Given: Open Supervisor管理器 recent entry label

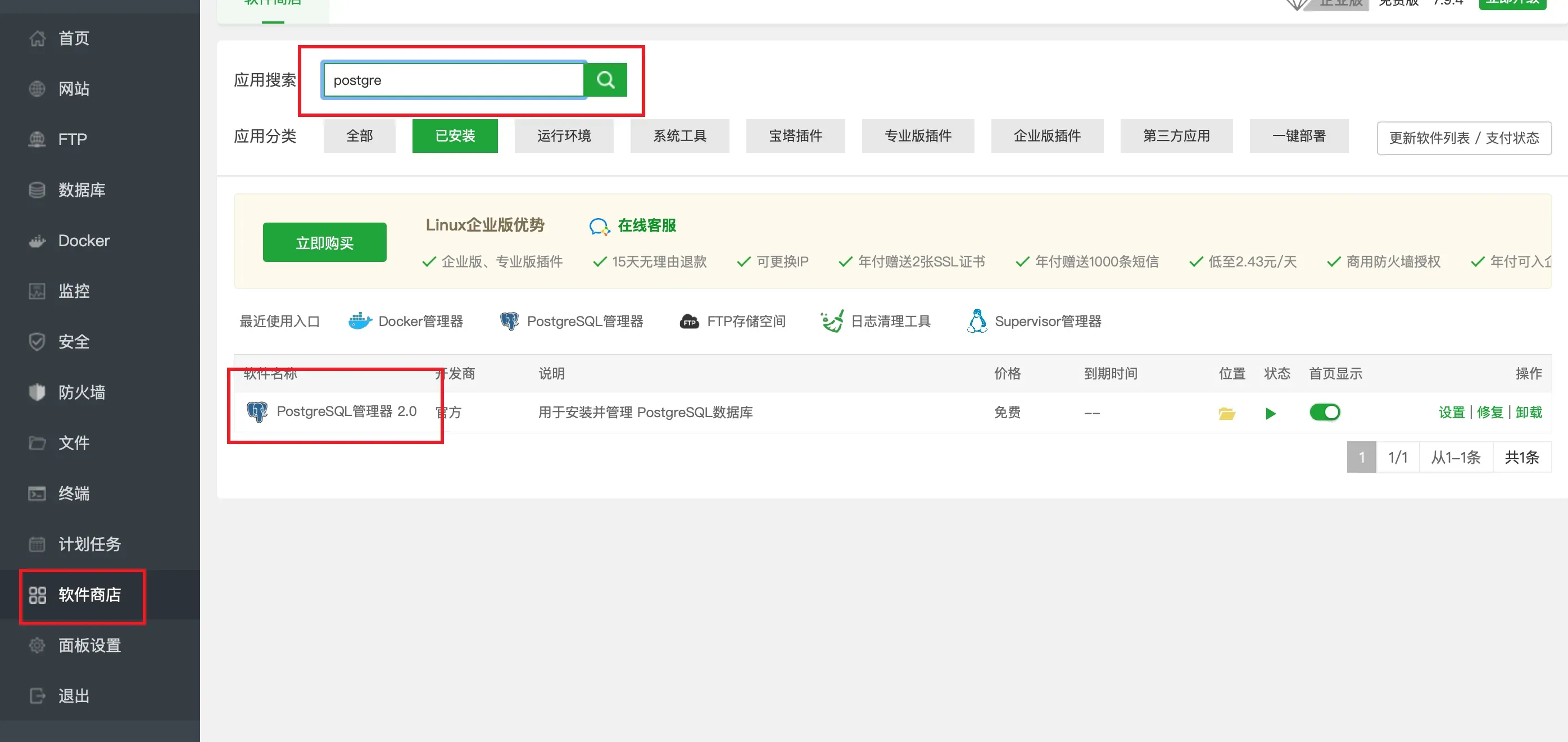Looking at the screenshot, I should (x=1048, y=322).
